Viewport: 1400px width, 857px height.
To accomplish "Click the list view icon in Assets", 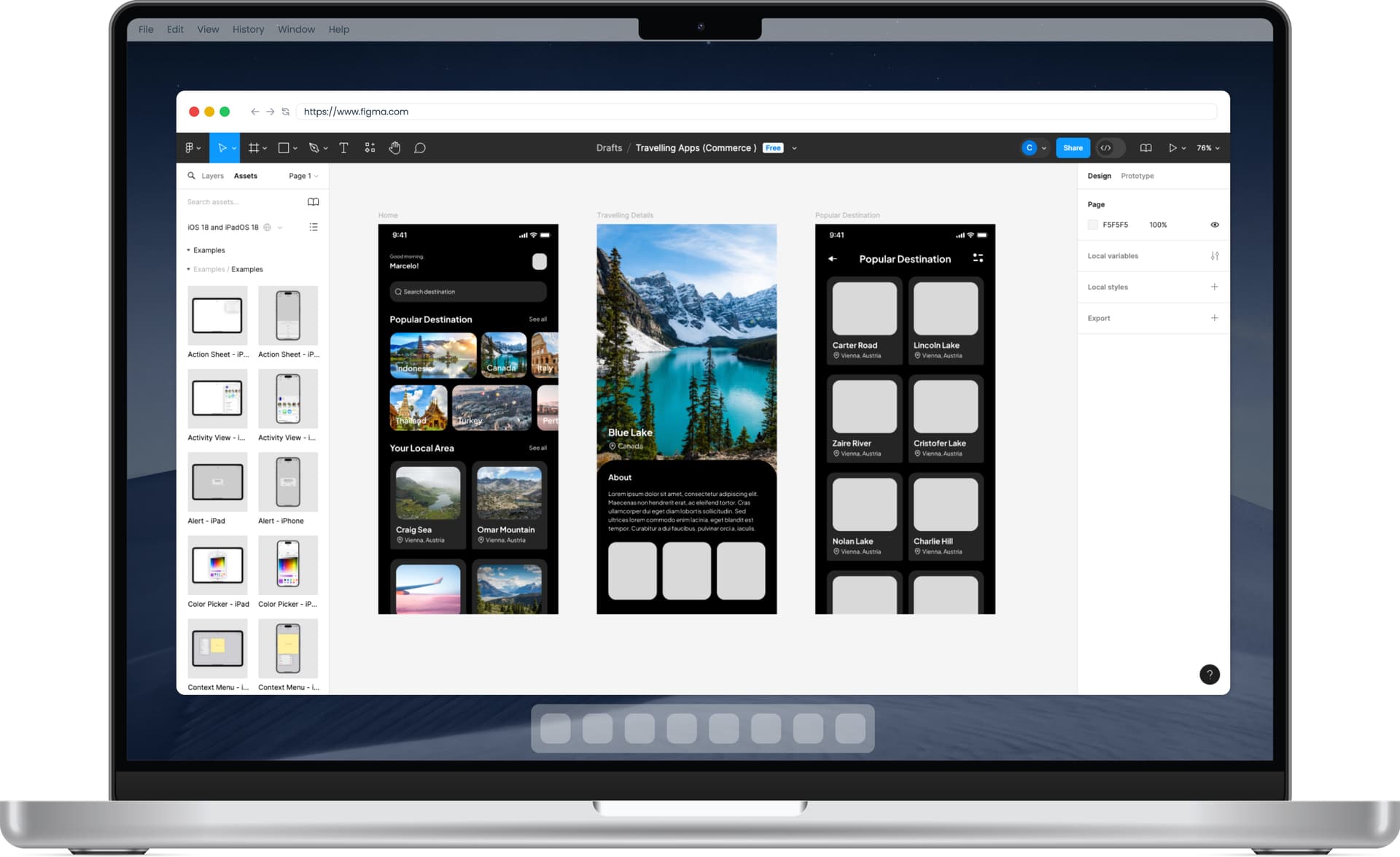I will coord(314,228).
